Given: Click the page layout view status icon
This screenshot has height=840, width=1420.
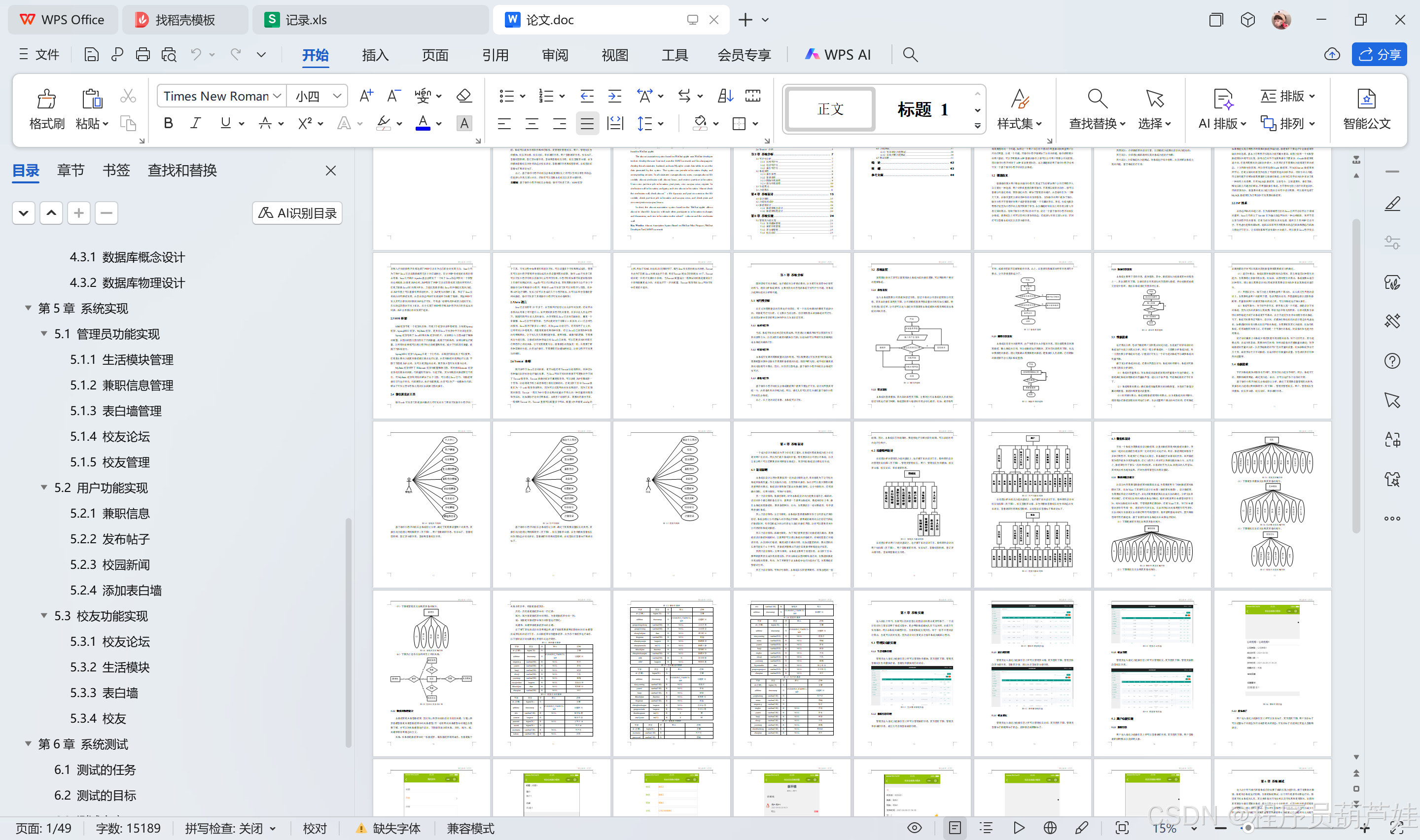Looking at the screenshot, I should tap(955, 828).
